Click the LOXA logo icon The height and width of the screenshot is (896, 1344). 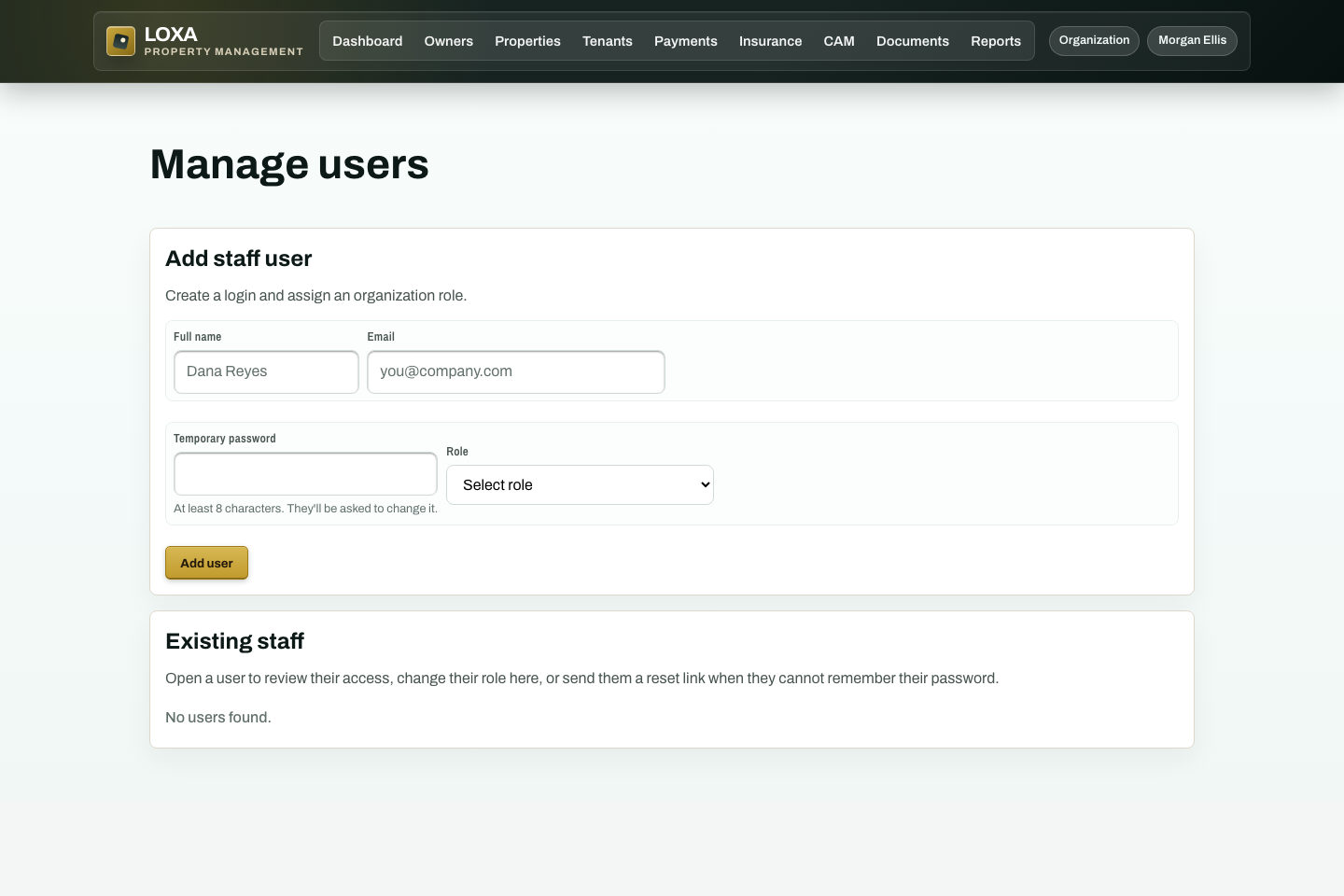coord(120,41)
